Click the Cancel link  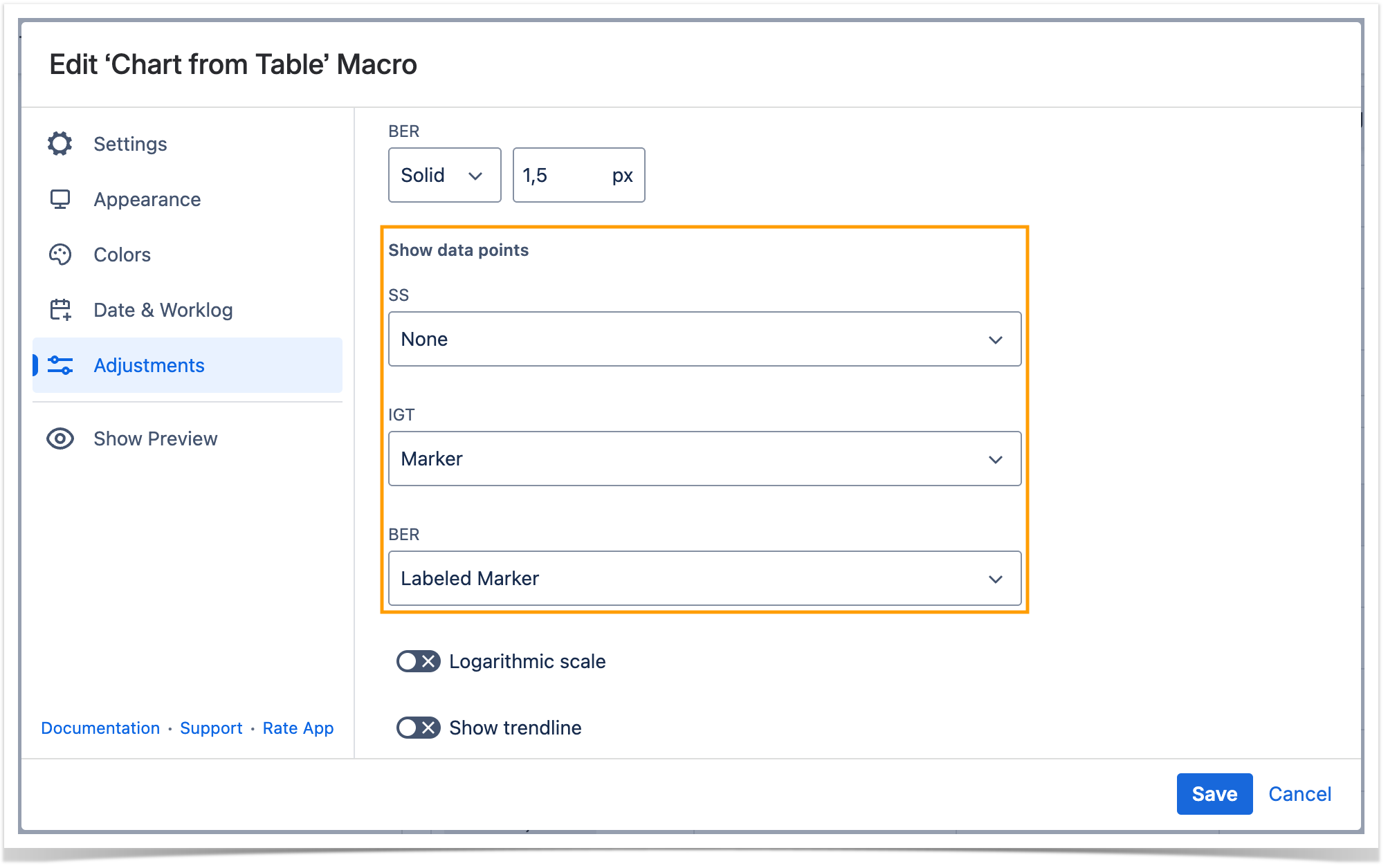1299,794
